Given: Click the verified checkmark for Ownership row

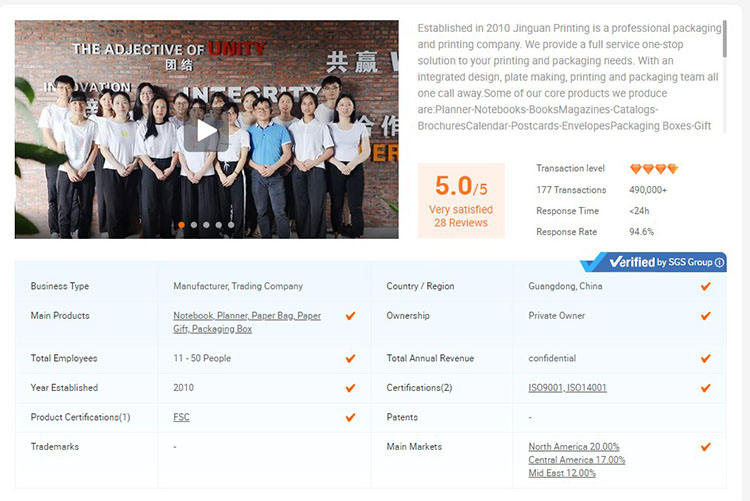Looking at the screenshot, I should [x=706, y=316].
